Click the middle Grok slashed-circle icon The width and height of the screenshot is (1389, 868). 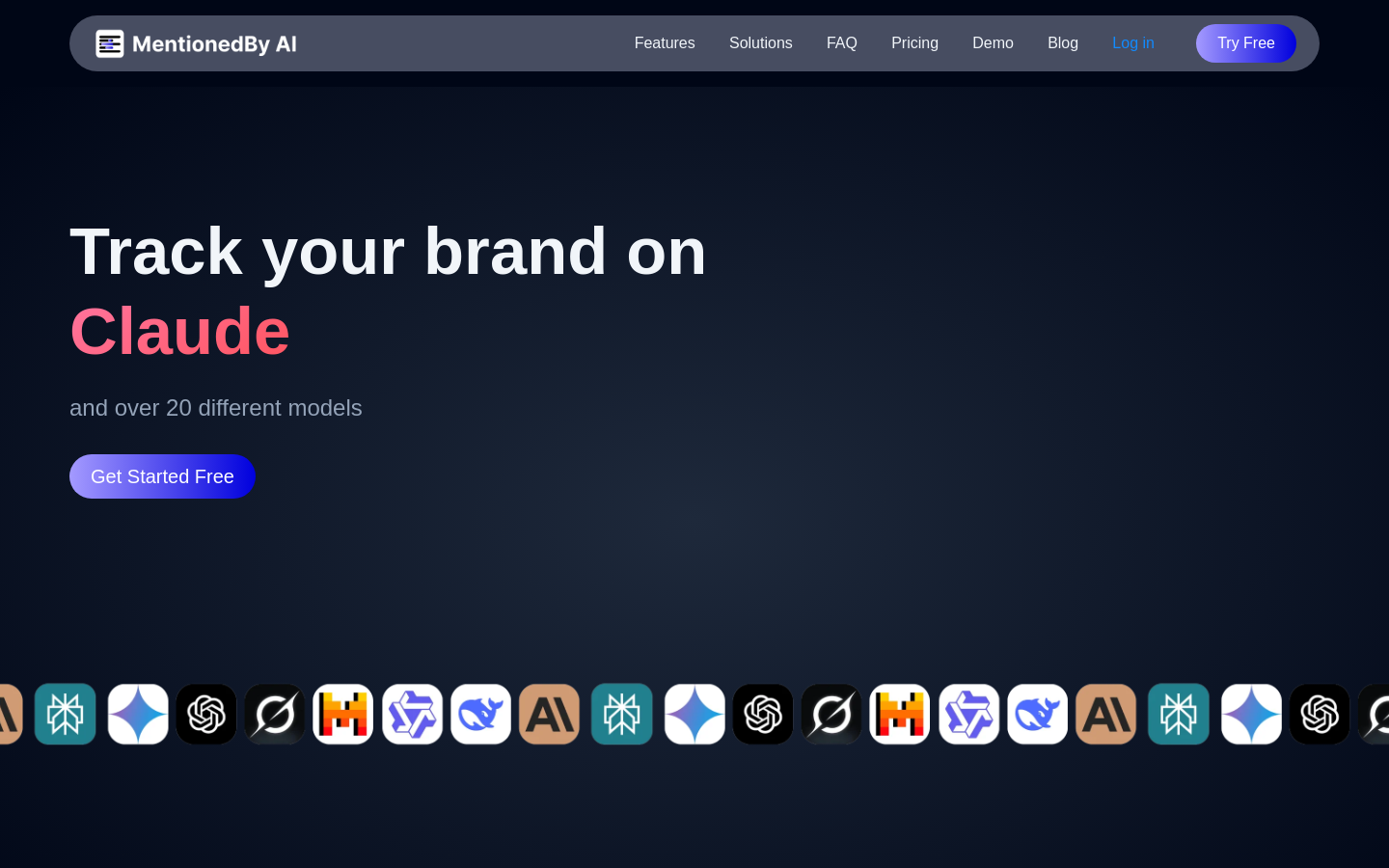click(x=831, y=715)
